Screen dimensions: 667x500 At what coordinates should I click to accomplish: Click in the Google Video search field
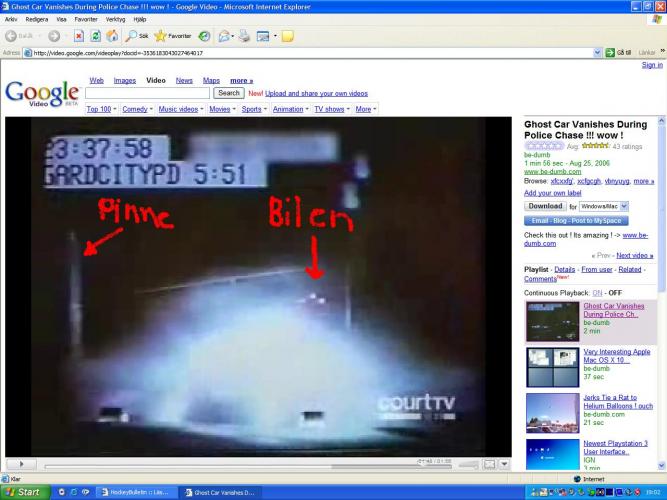click(147, 93)
